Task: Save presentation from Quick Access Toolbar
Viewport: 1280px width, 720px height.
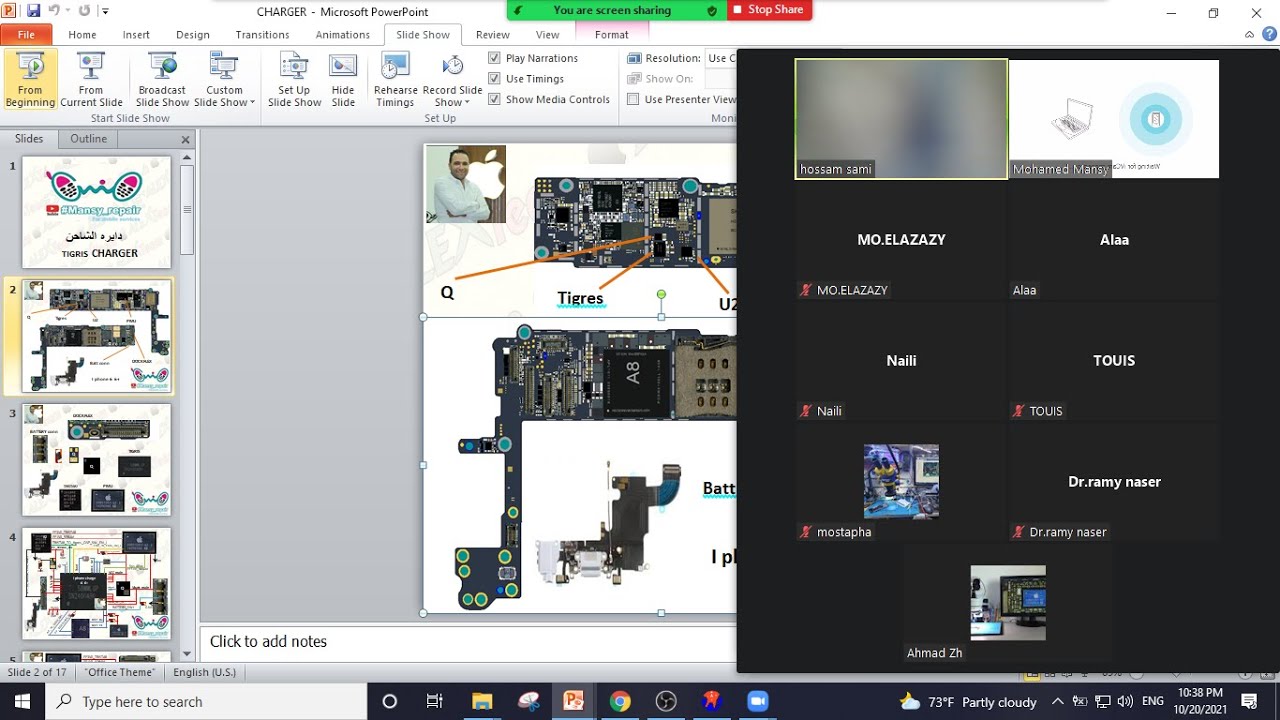Action: click(34, 11)
